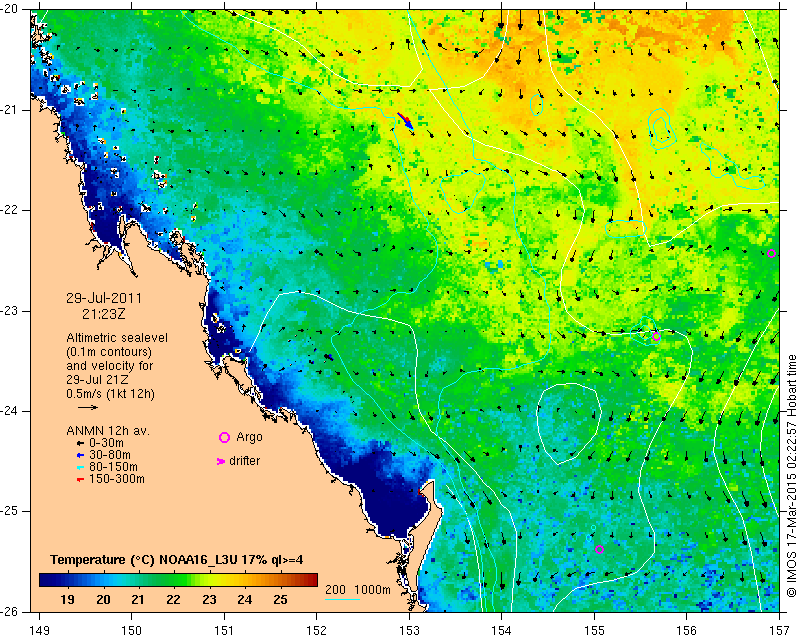
Task: Click the '80-150m' depth label
Action: [113, 466]
